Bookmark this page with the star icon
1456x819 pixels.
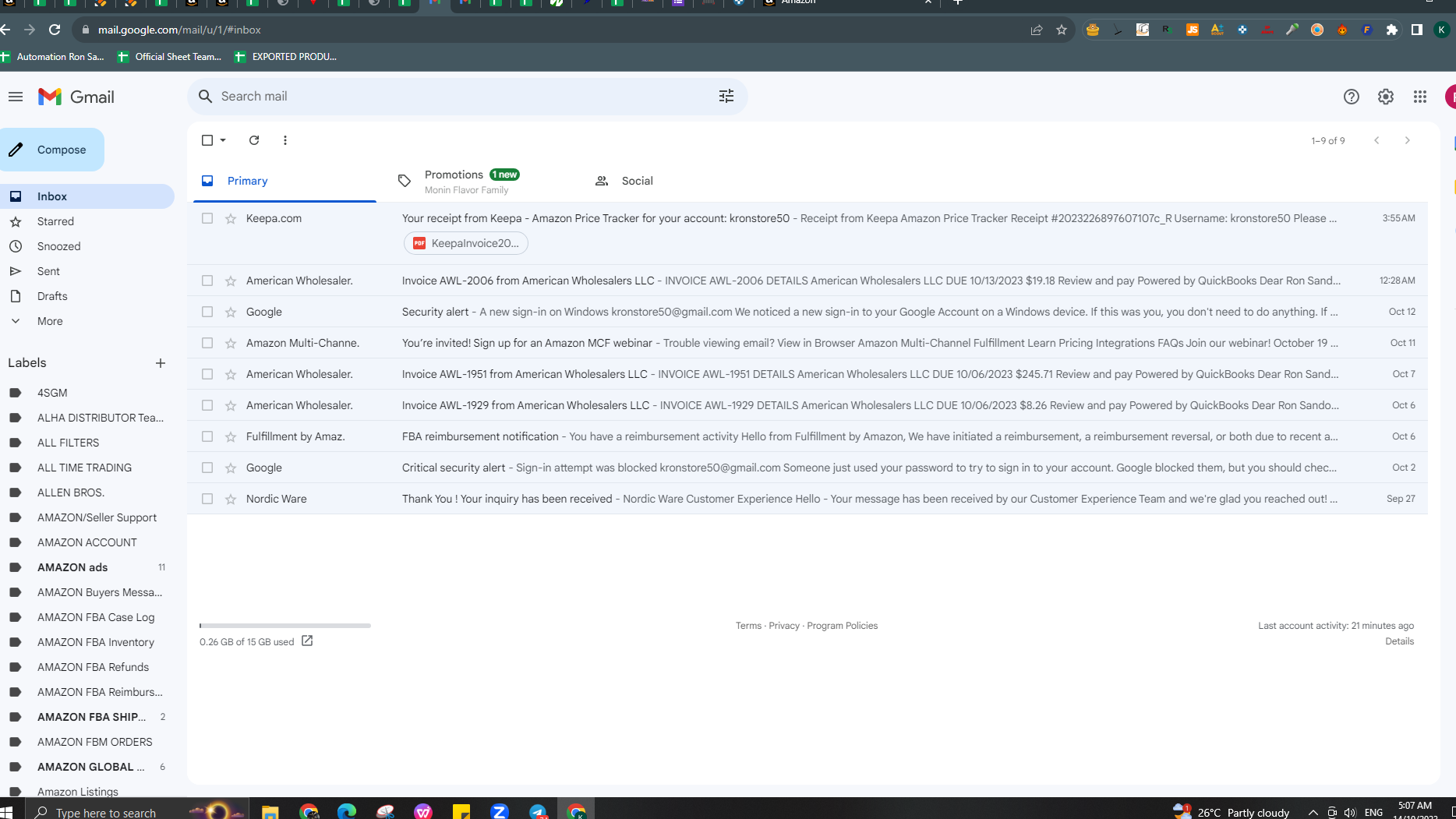(x=1062, y=30)
